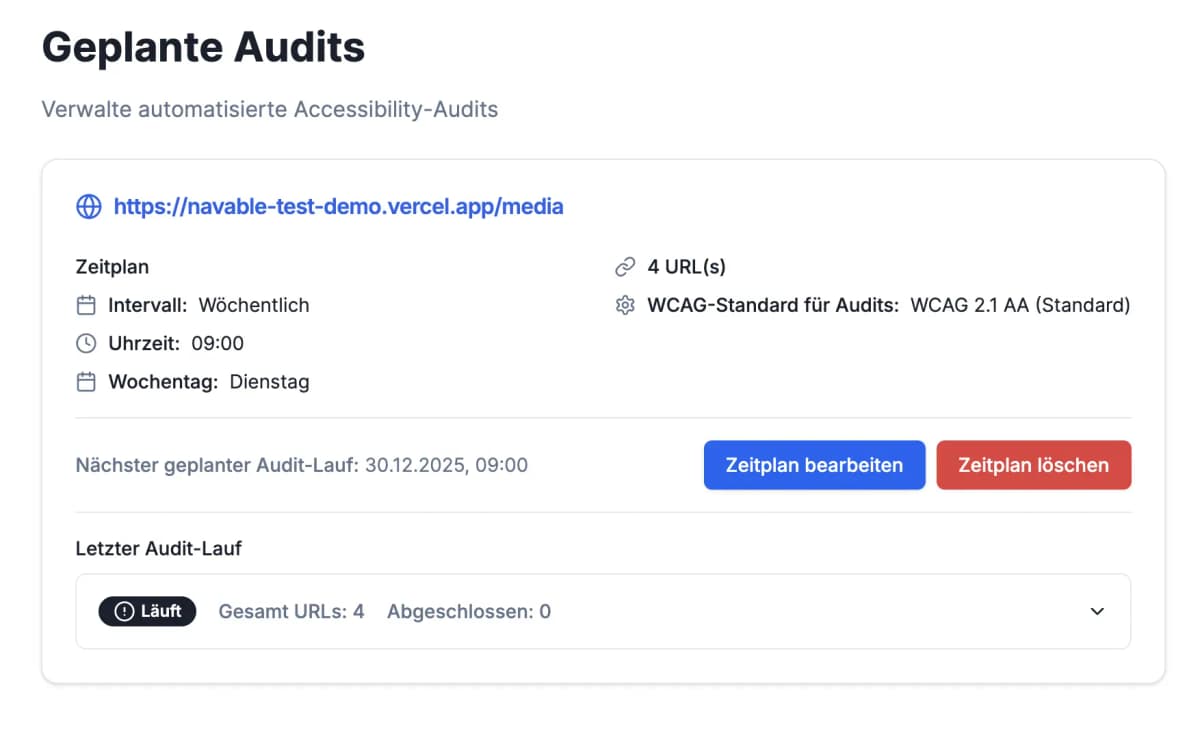Screen dimensions: 1200x729
Task: Select the Zeitplan section heading
Action: [112, 266]
